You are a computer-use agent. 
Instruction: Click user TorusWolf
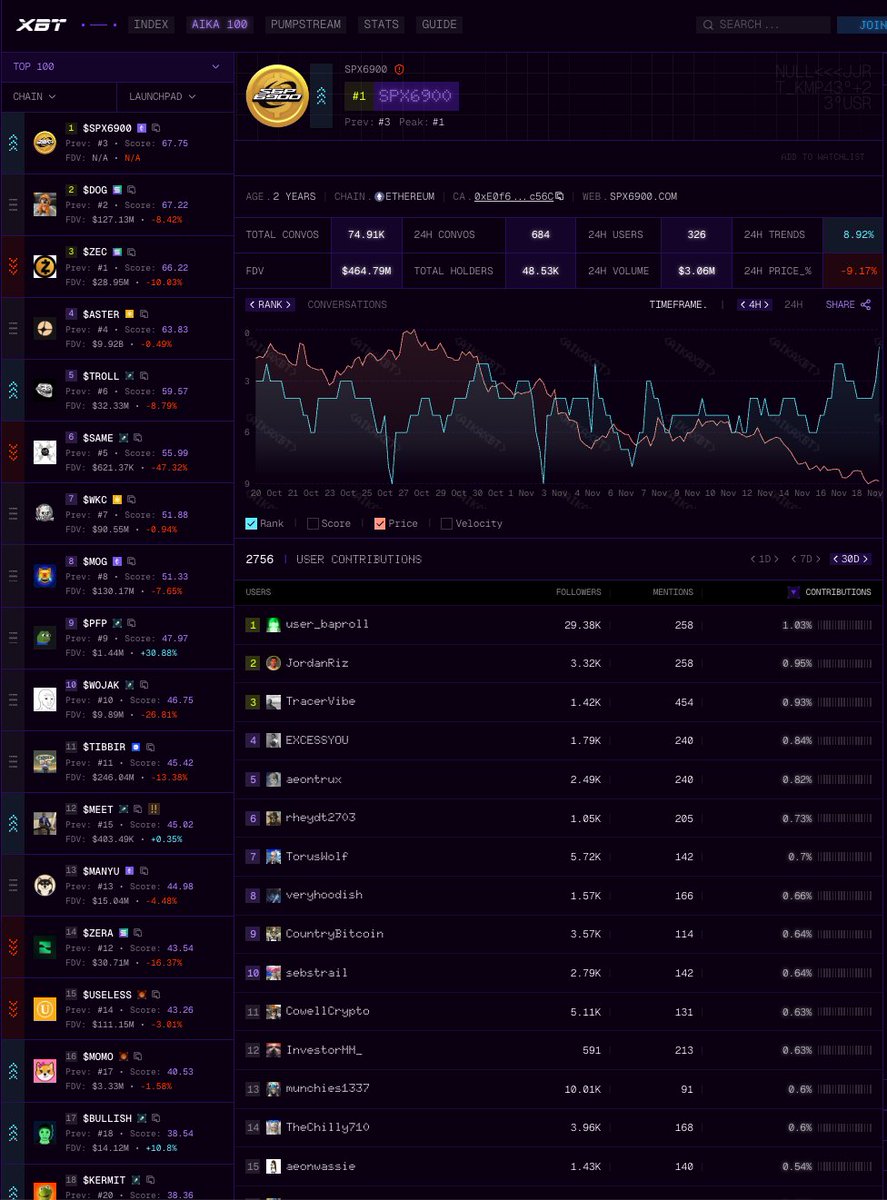click(317, 856)
